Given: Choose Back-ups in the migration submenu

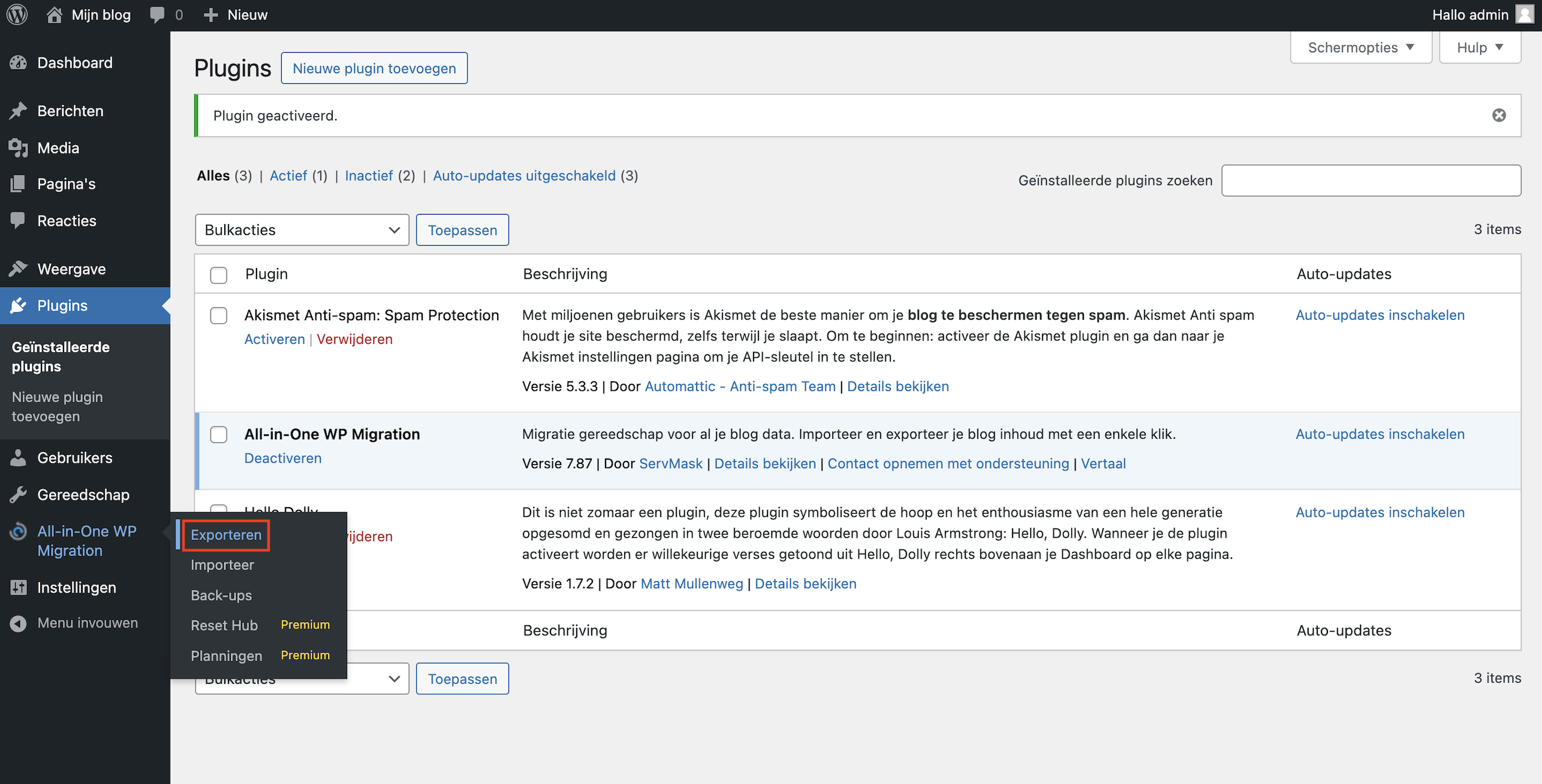Looking at the screenshot, I should pyautogui.click(x=221, y=595).
